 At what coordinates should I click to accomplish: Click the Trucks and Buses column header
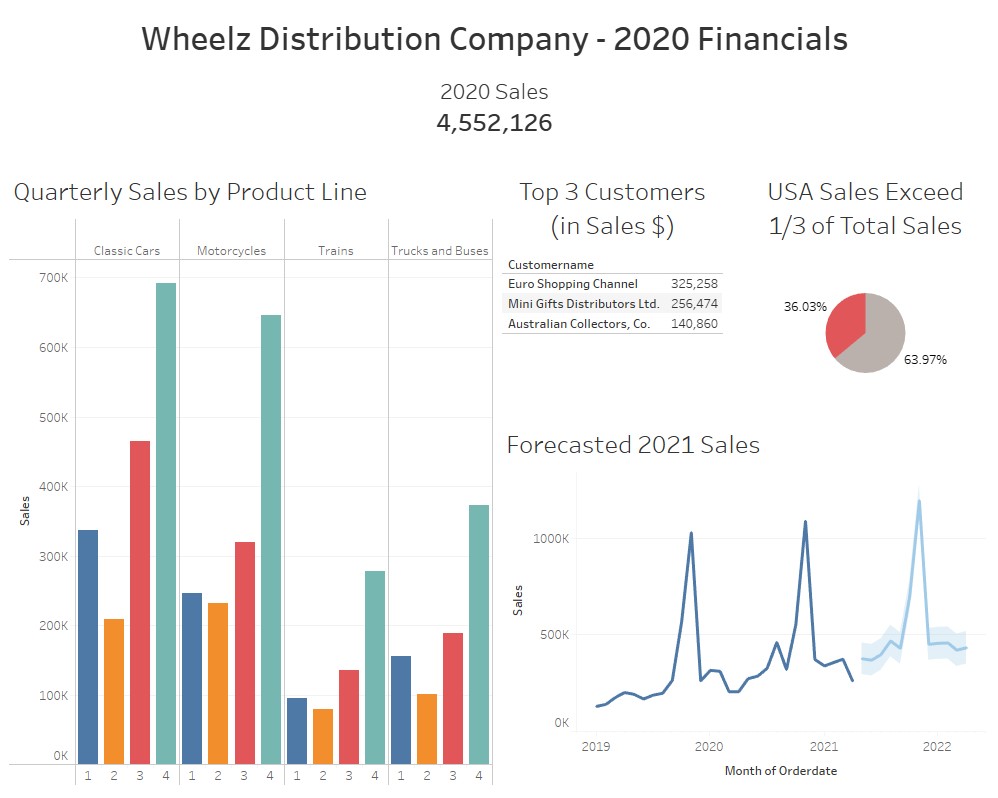point(439,251)
